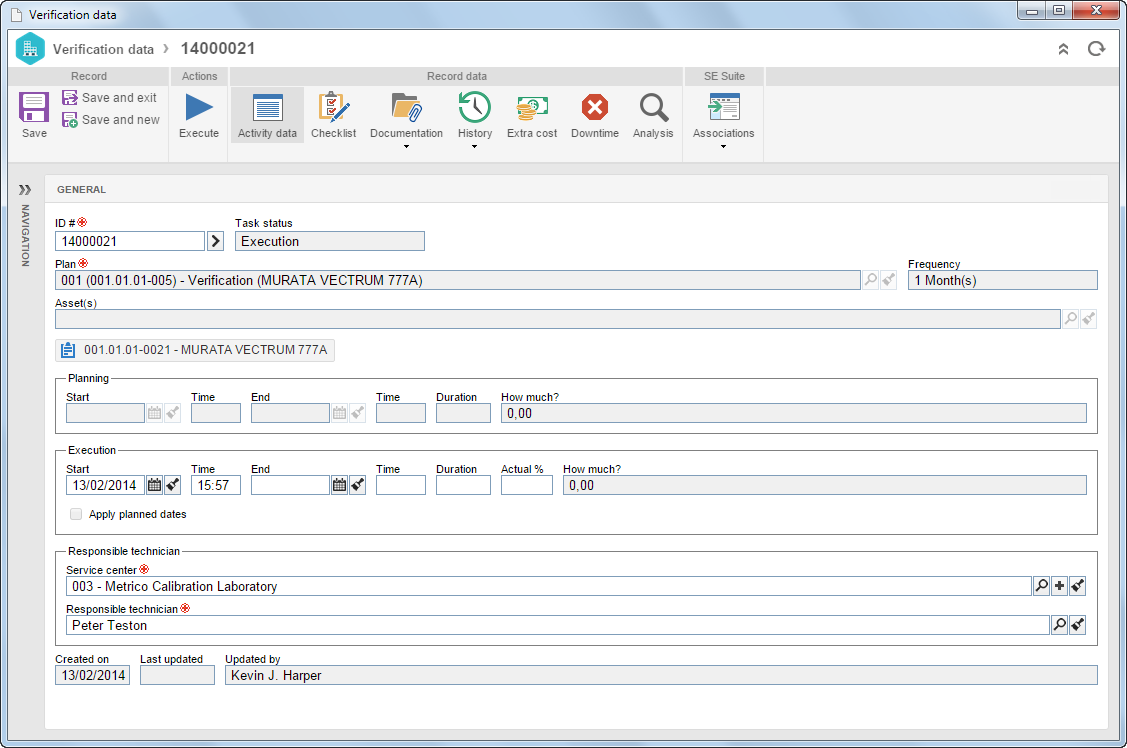Image resolution: width=1127 pixels, height=748 pixels.
Task: Click the Task status Execution field
Action: point(330,241)
